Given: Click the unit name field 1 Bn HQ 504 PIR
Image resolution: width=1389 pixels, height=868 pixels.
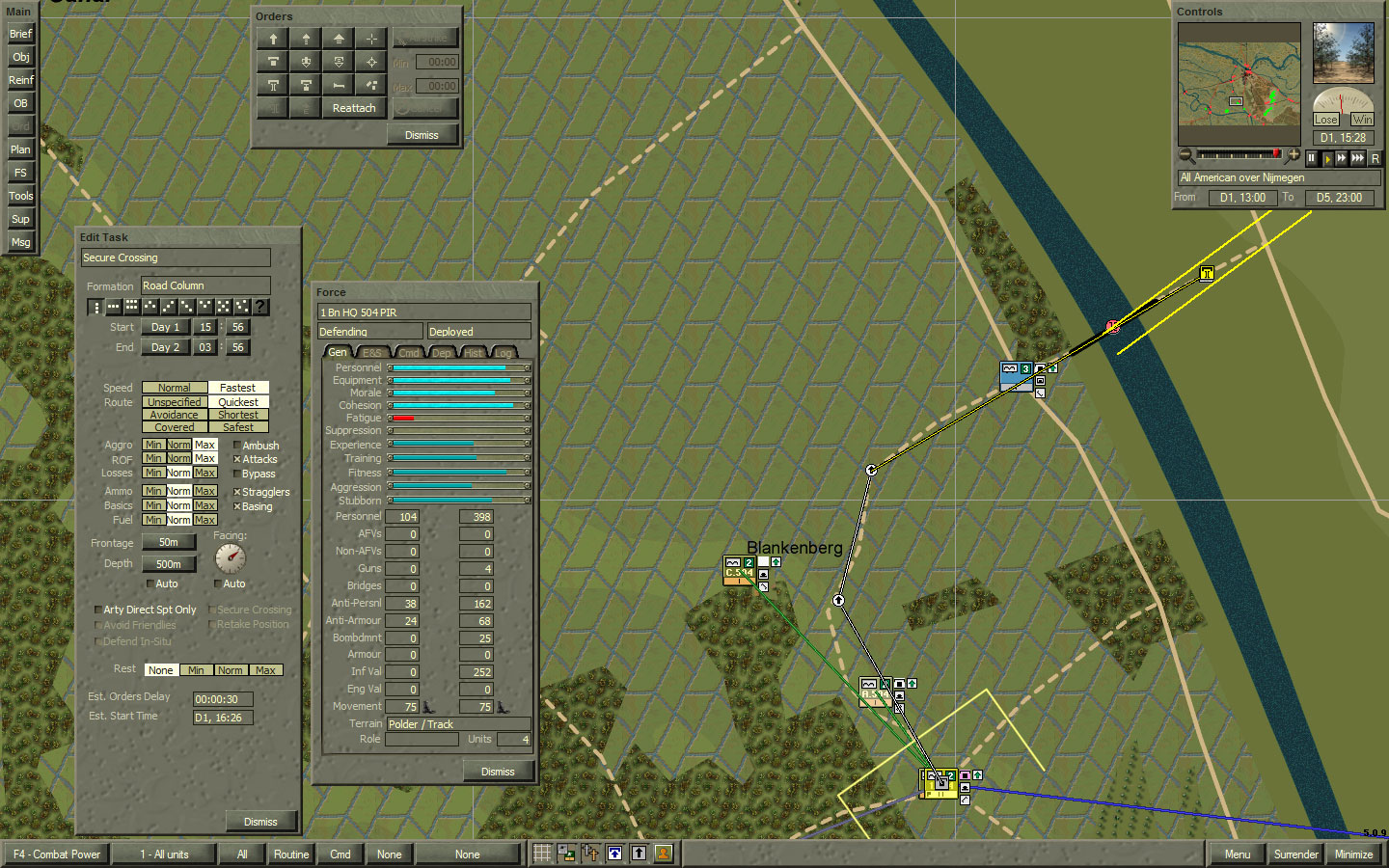Looking at the screenshot, I should pyautogui.click(x=424, y=312).
